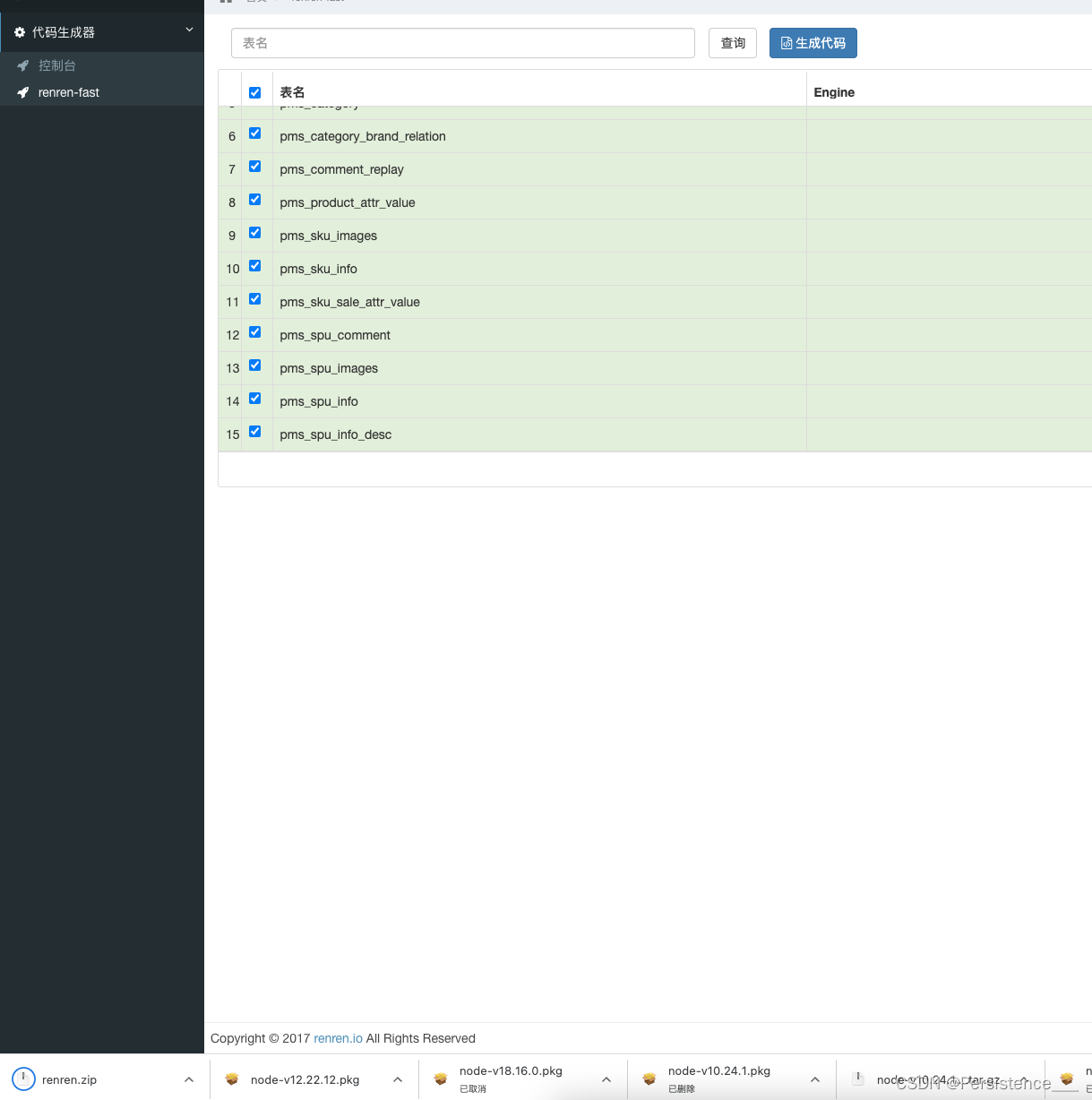This screenshot has width=1092, height=1100.
Task: Uncheck pms_spu_info row checkbox
Action: pos(254,399)
